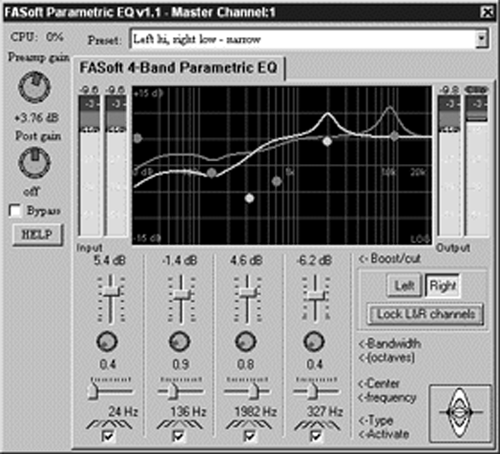Image resolution: width=500 pixels, height=454 pixels.
Task: Click the overload indicator above the right output meter
Action: [476, 90]
